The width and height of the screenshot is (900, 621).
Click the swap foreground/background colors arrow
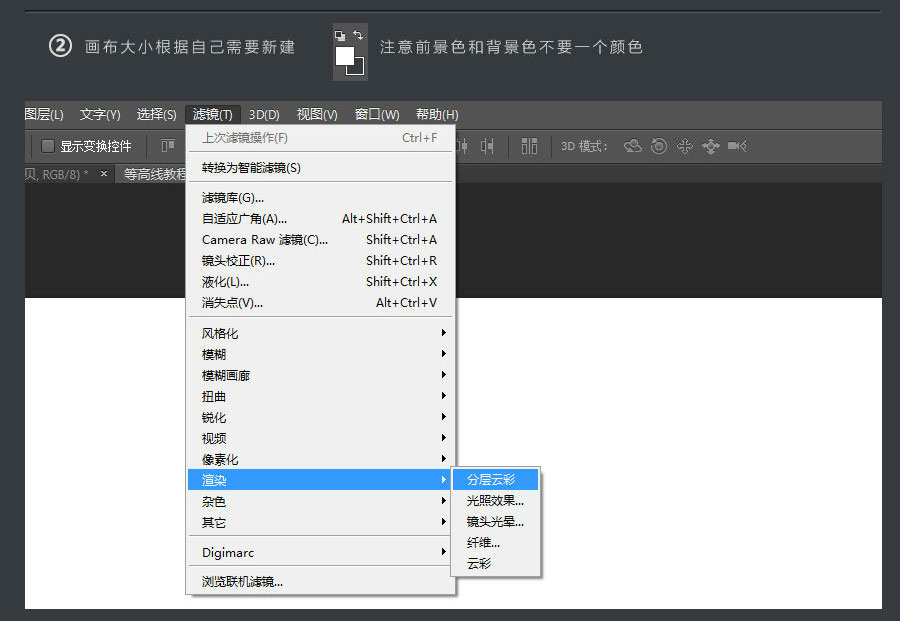(358, 35)
